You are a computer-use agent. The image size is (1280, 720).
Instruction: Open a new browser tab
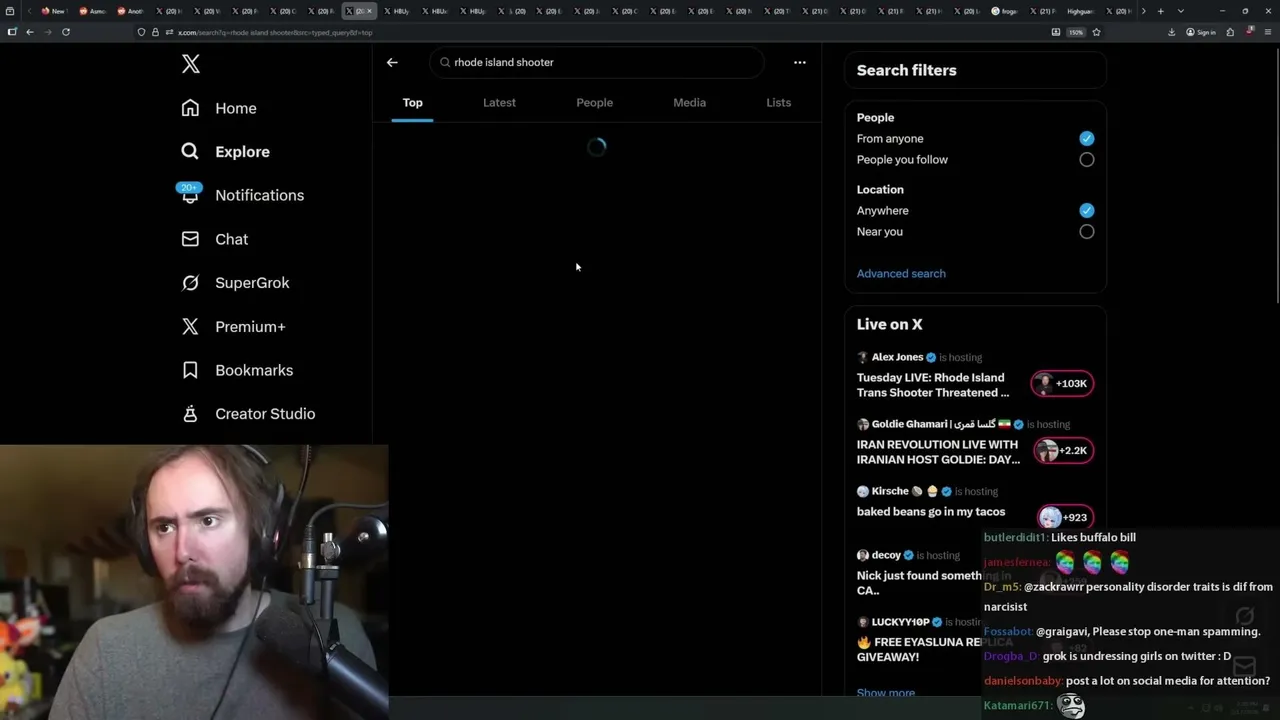[1160, 11]
